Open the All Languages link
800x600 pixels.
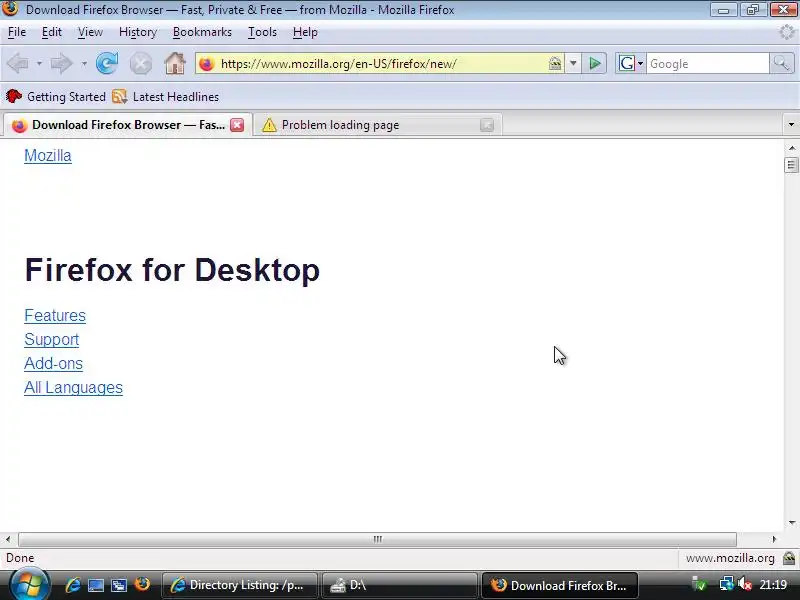click(73, 387)
